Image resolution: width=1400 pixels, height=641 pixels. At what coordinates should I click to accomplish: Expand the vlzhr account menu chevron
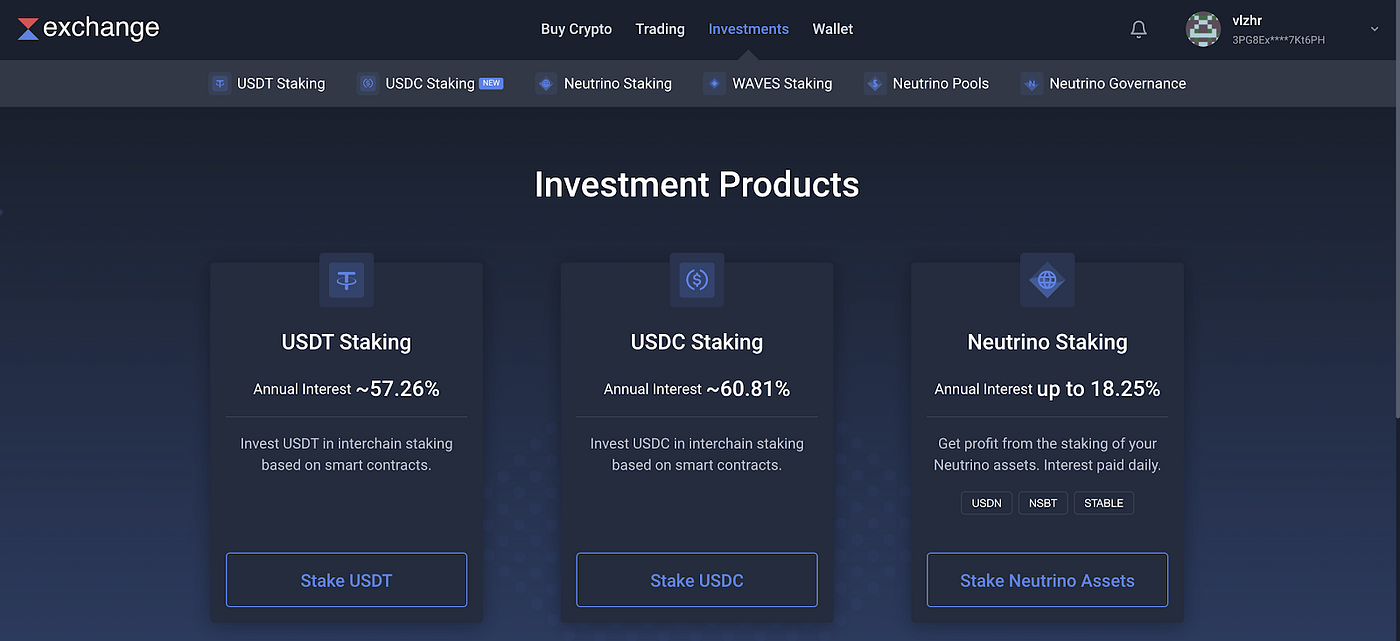(1374, 29)
